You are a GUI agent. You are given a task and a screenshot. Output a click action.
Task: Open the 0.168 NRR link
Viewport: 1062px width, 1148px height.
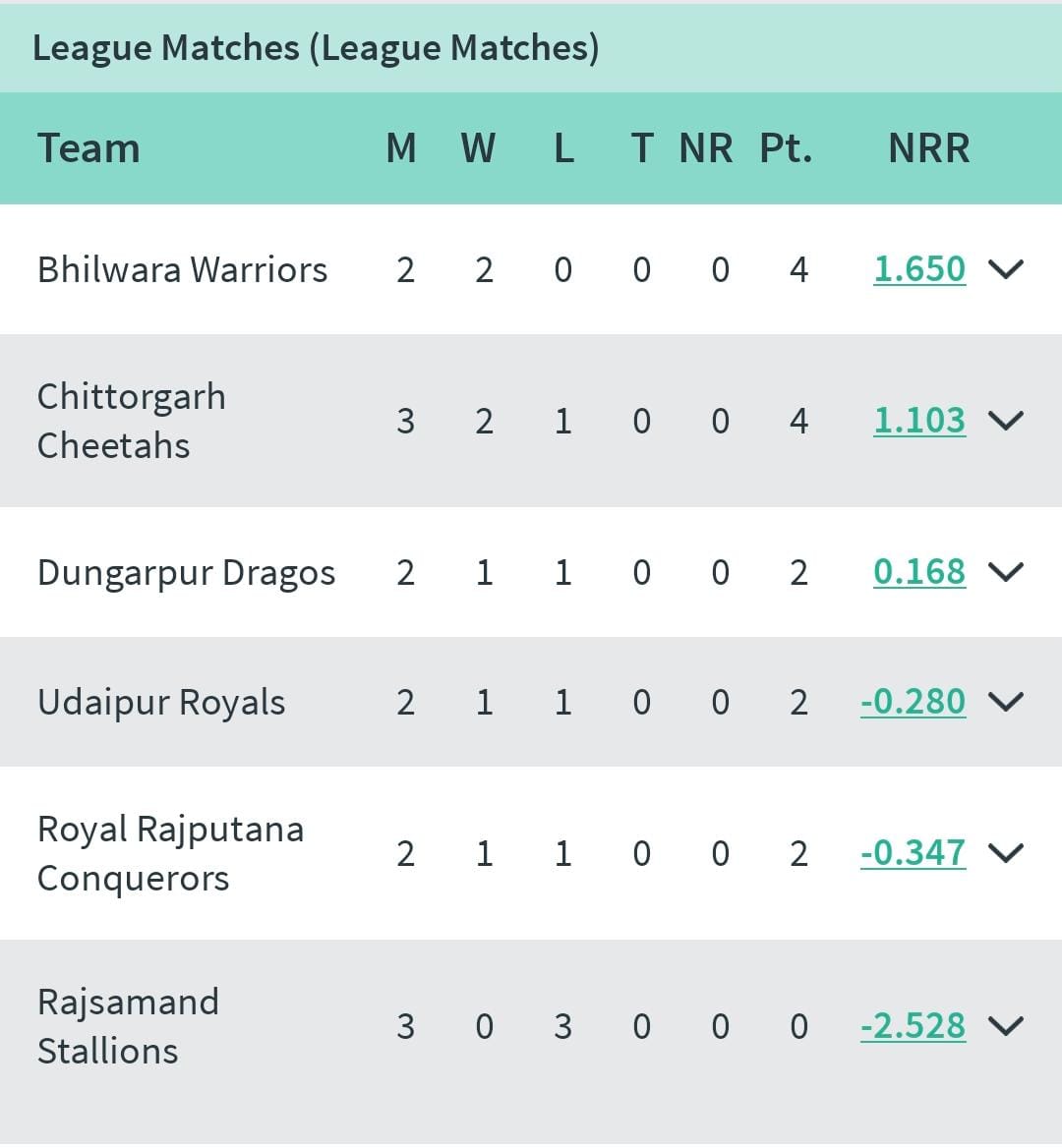(920, 573)
